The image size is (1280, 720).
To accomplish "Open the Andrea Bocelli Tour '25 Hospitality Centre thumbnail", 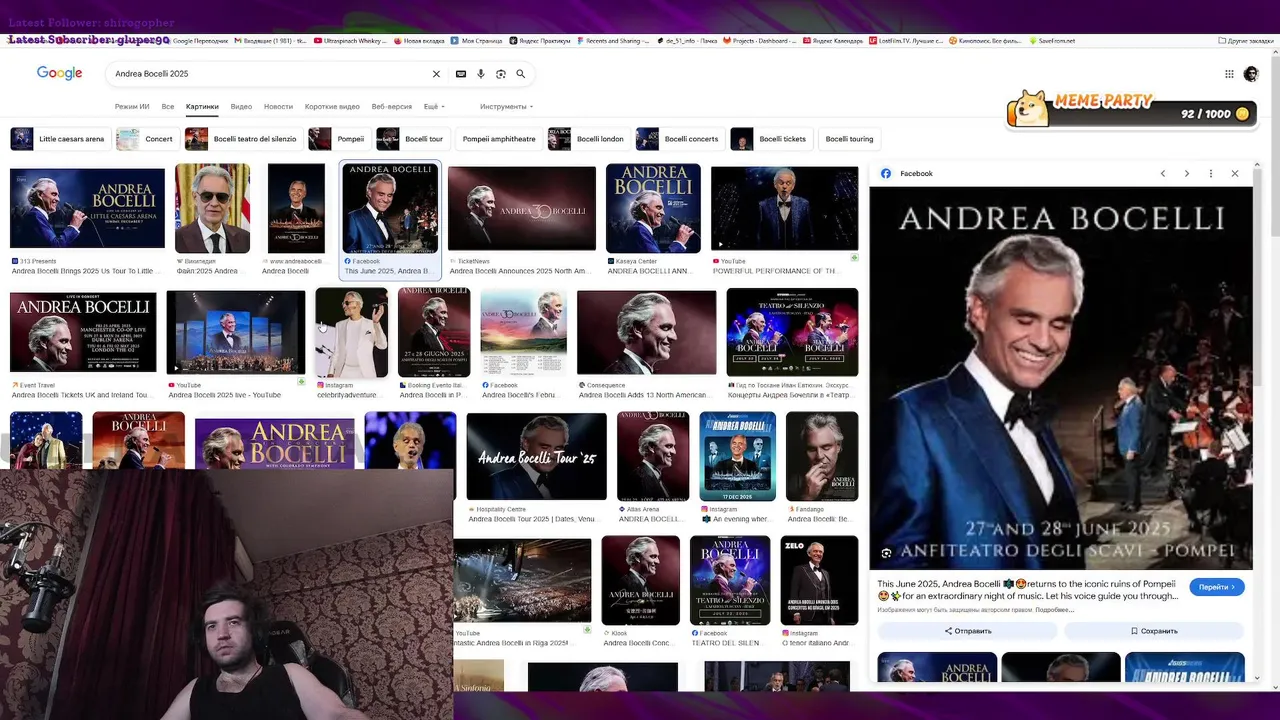I will [x=536, y=456].
